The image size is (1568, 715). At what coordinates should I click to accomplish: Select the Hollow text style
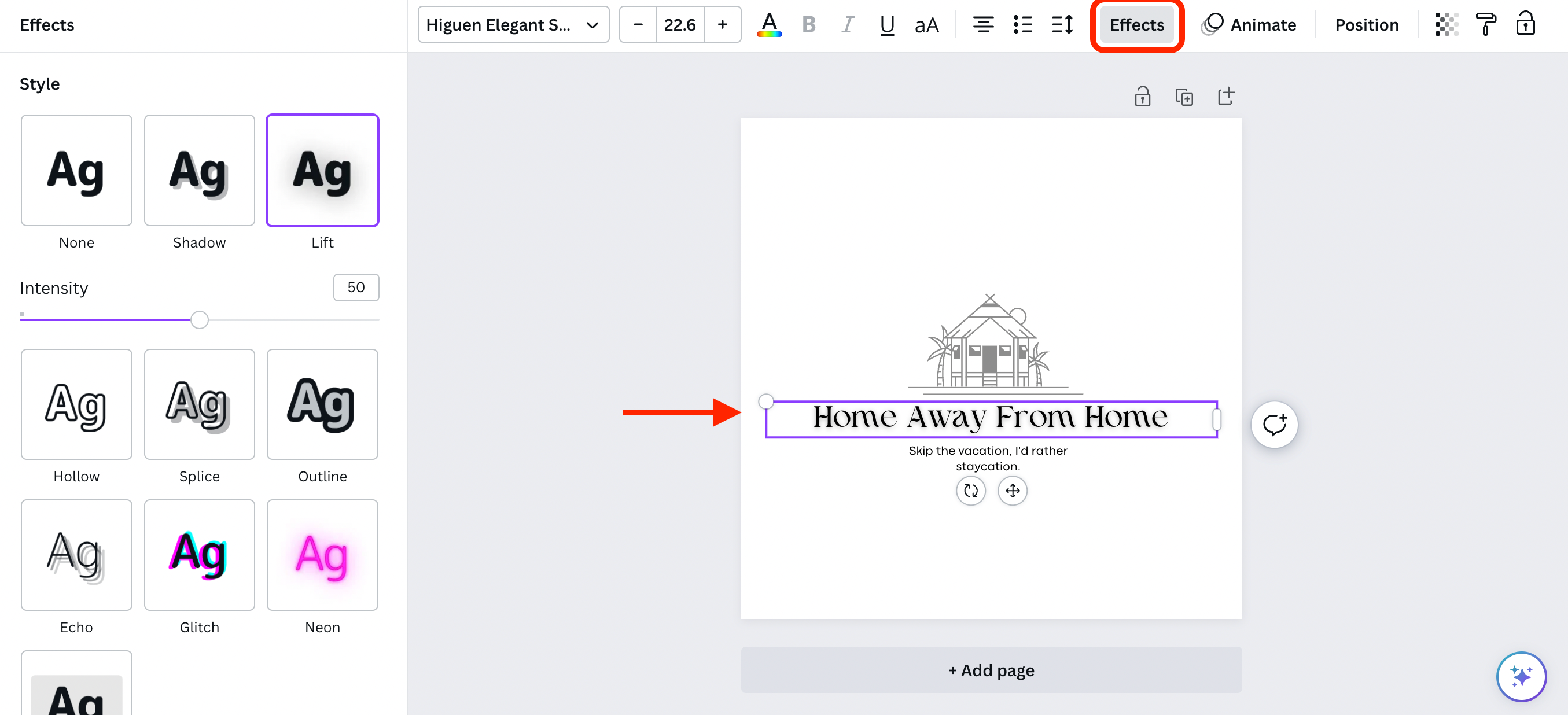[77, 404]
